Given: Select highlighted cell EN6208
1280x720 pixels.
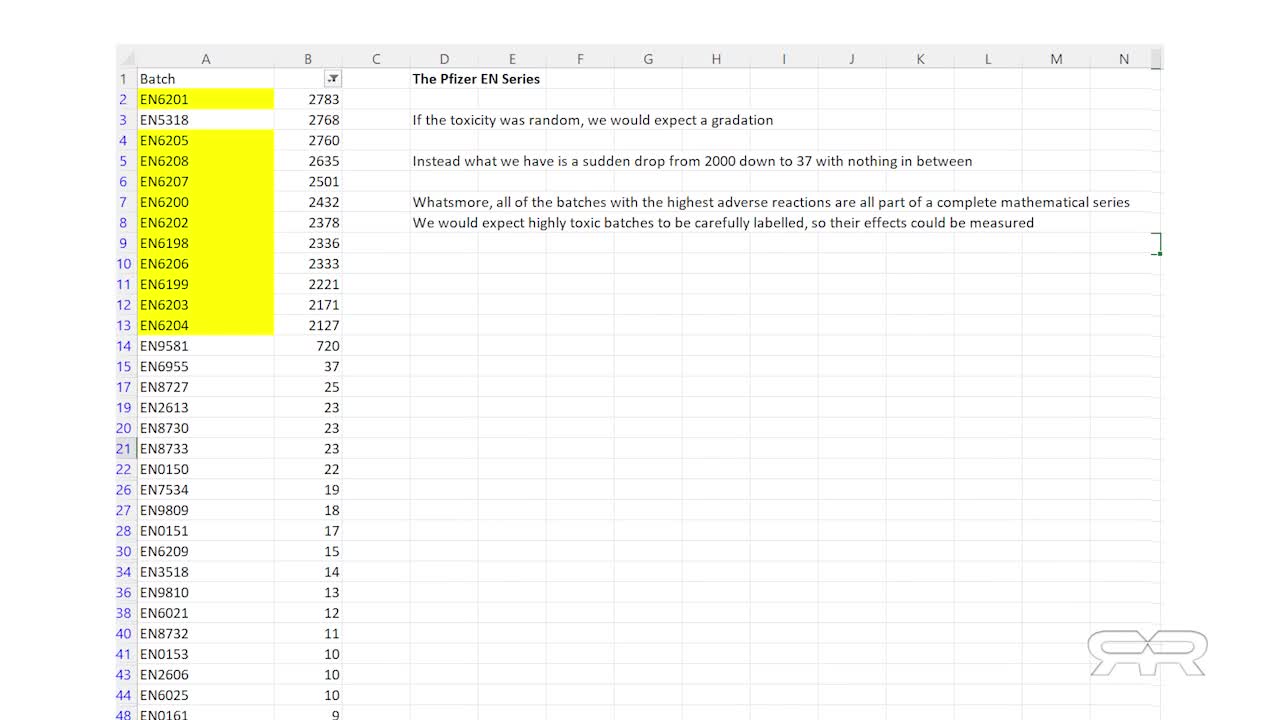Looking at the screenshot, I should tap(205, 161).
